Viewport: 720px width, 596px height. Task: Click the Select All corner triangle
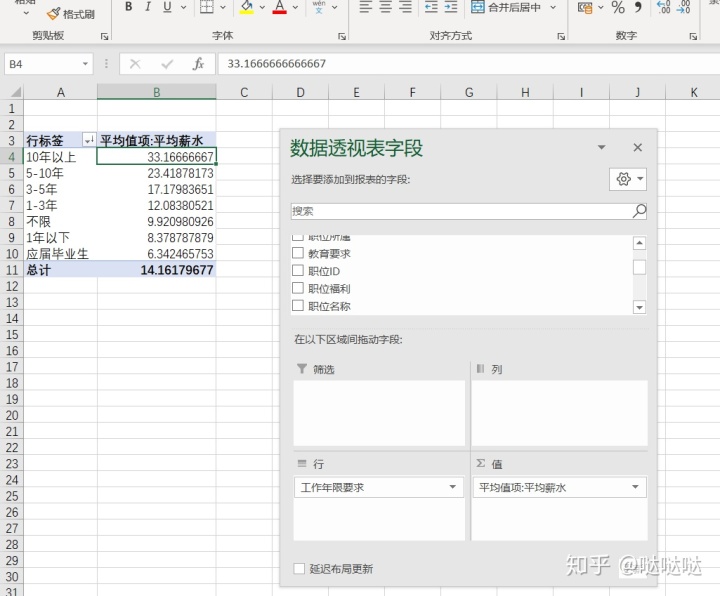[x=15, y=92]
